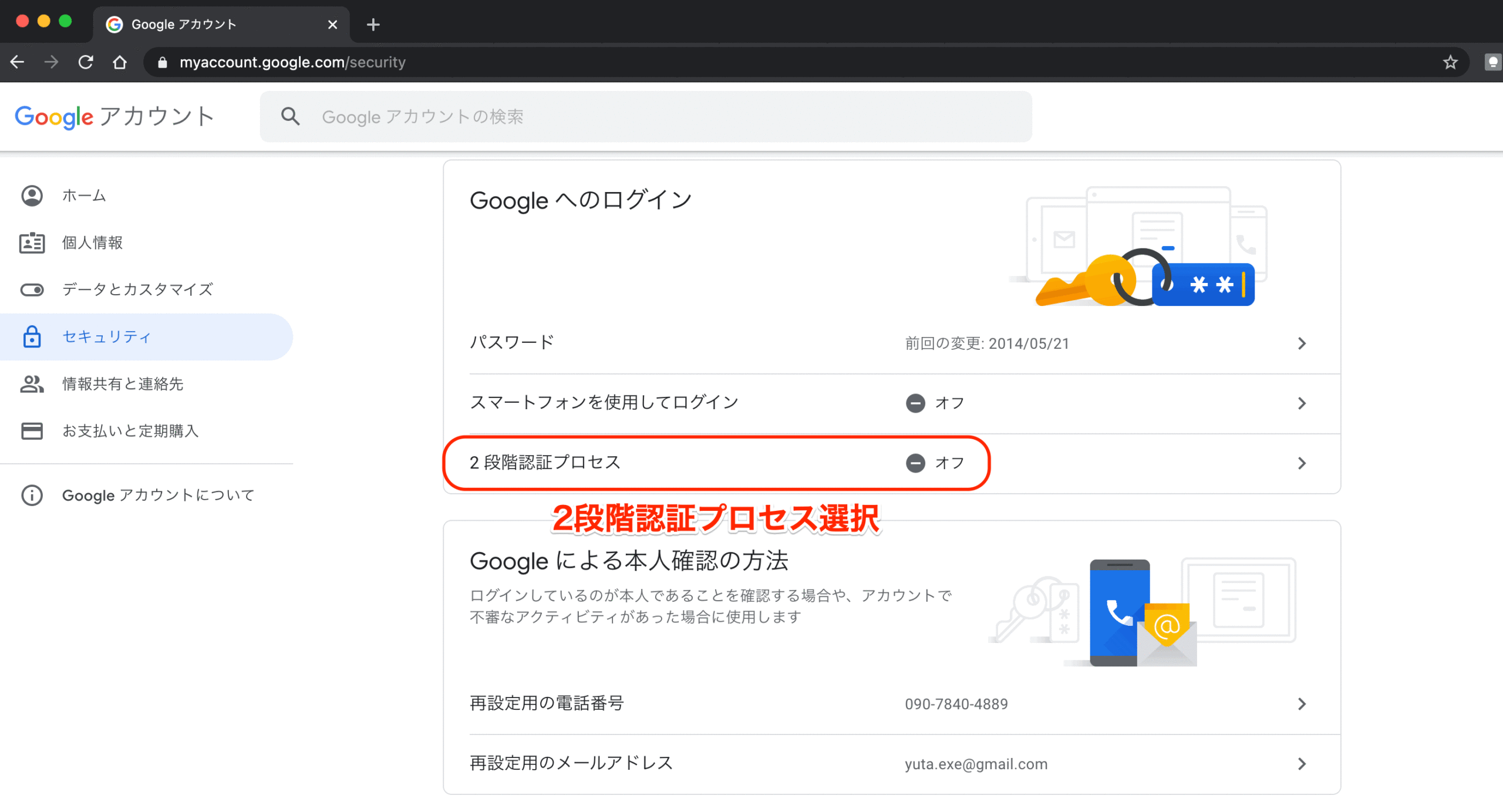Viewport: 1503px width, 812px height.
Task: Click the browser forward arrow
Action: pos(52,62)
